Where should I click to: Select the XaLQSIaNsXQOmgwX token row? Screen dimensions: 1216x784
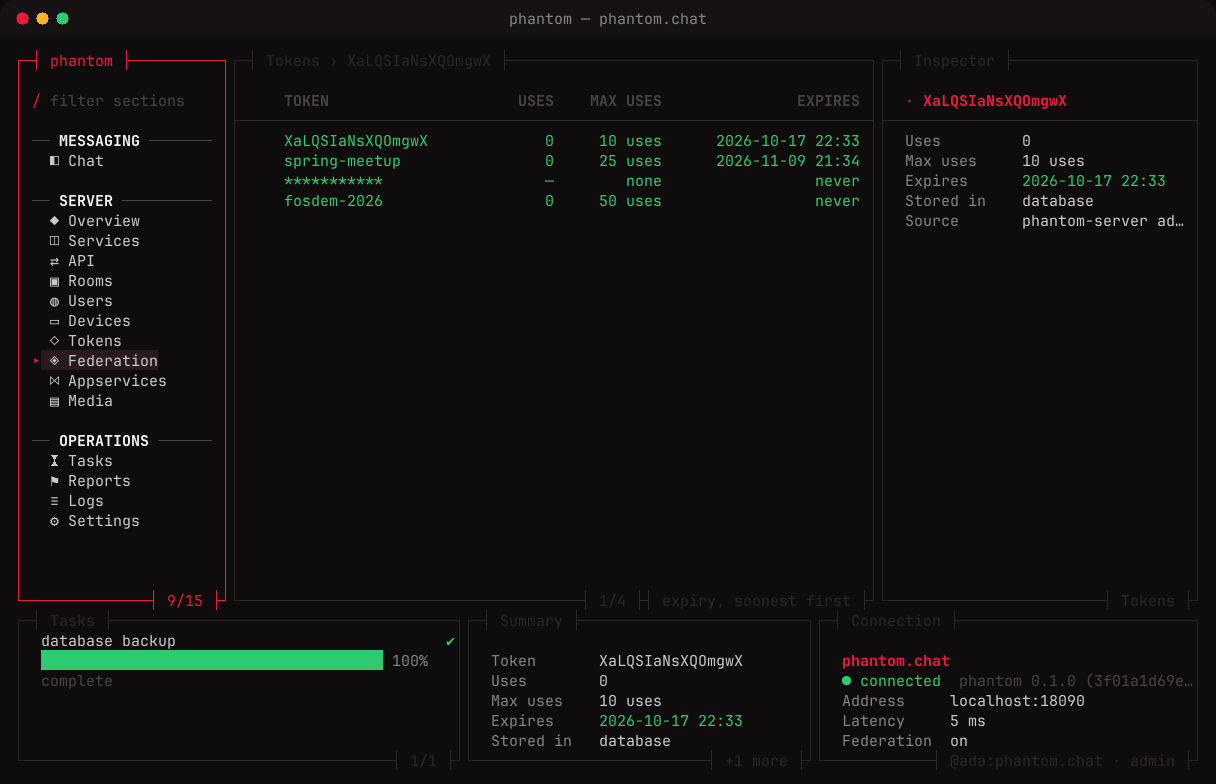click(x=554, y=141)
